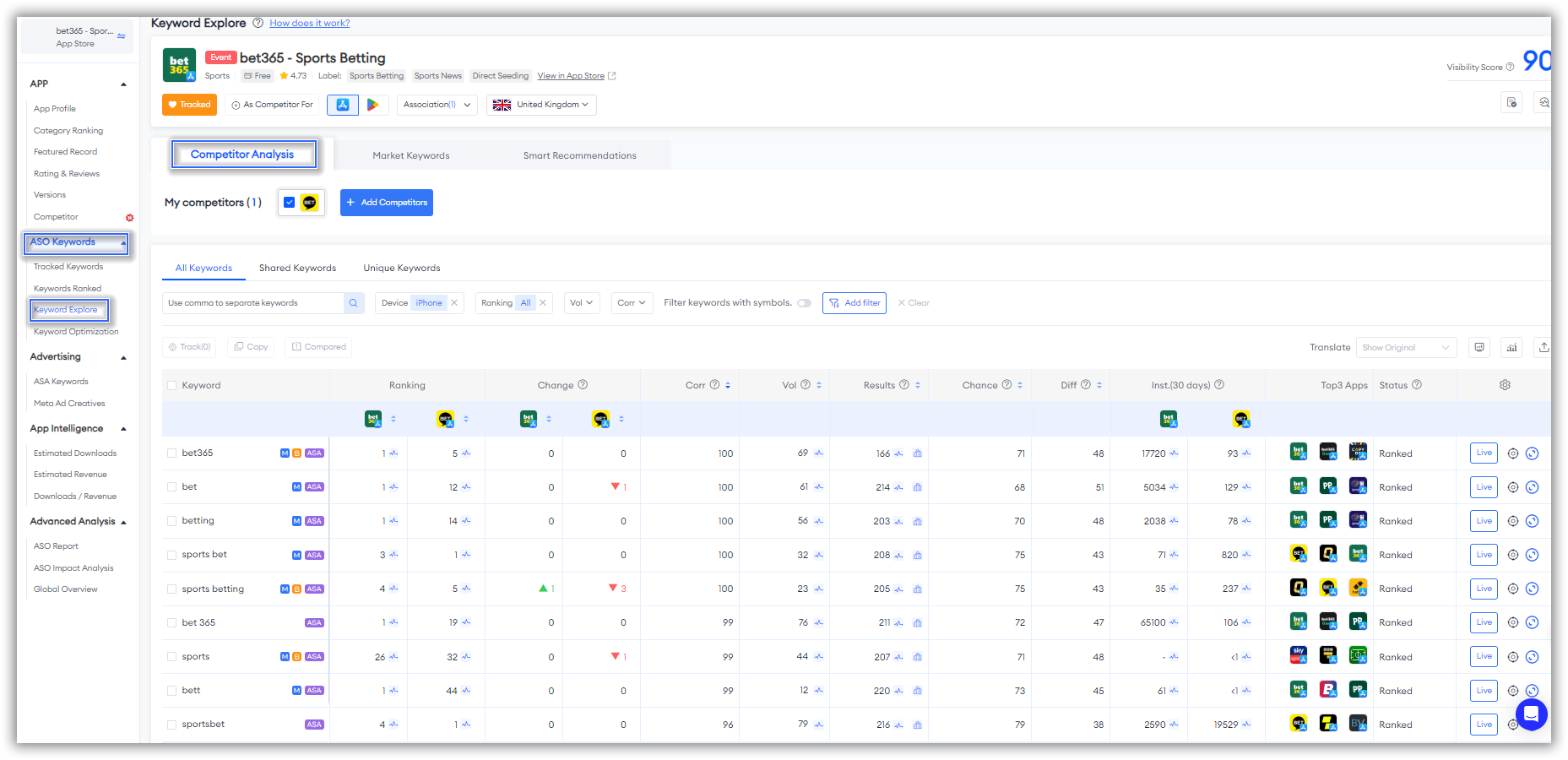The width and height of the screenshot is (1568, 760).
Task: Open the Show Original translate dropdown
Action: [1406, 348]
